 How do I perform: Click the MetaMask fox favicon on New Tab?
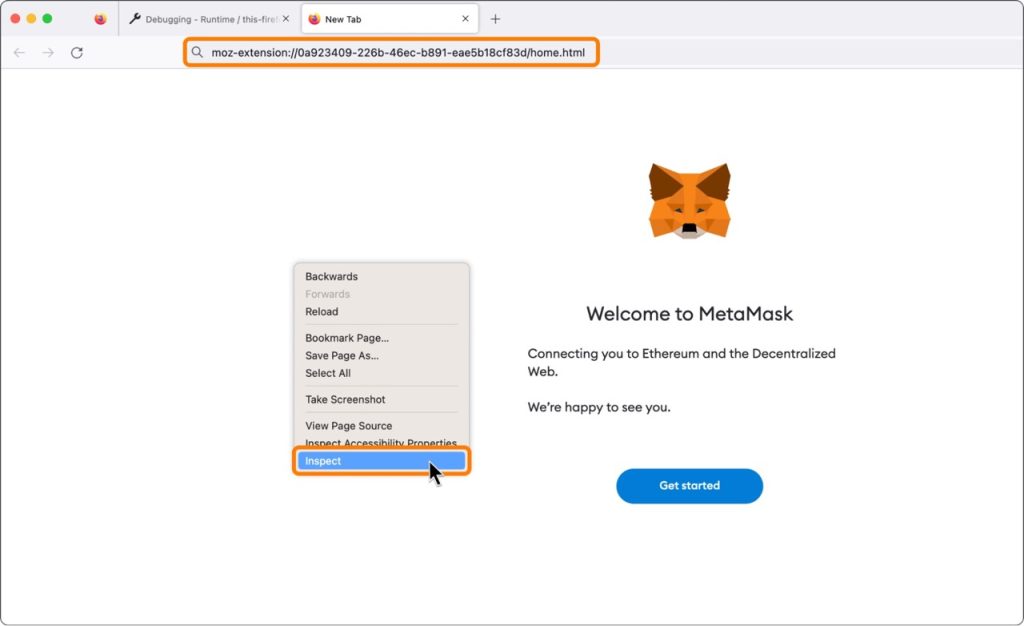(x=313, y=18)
